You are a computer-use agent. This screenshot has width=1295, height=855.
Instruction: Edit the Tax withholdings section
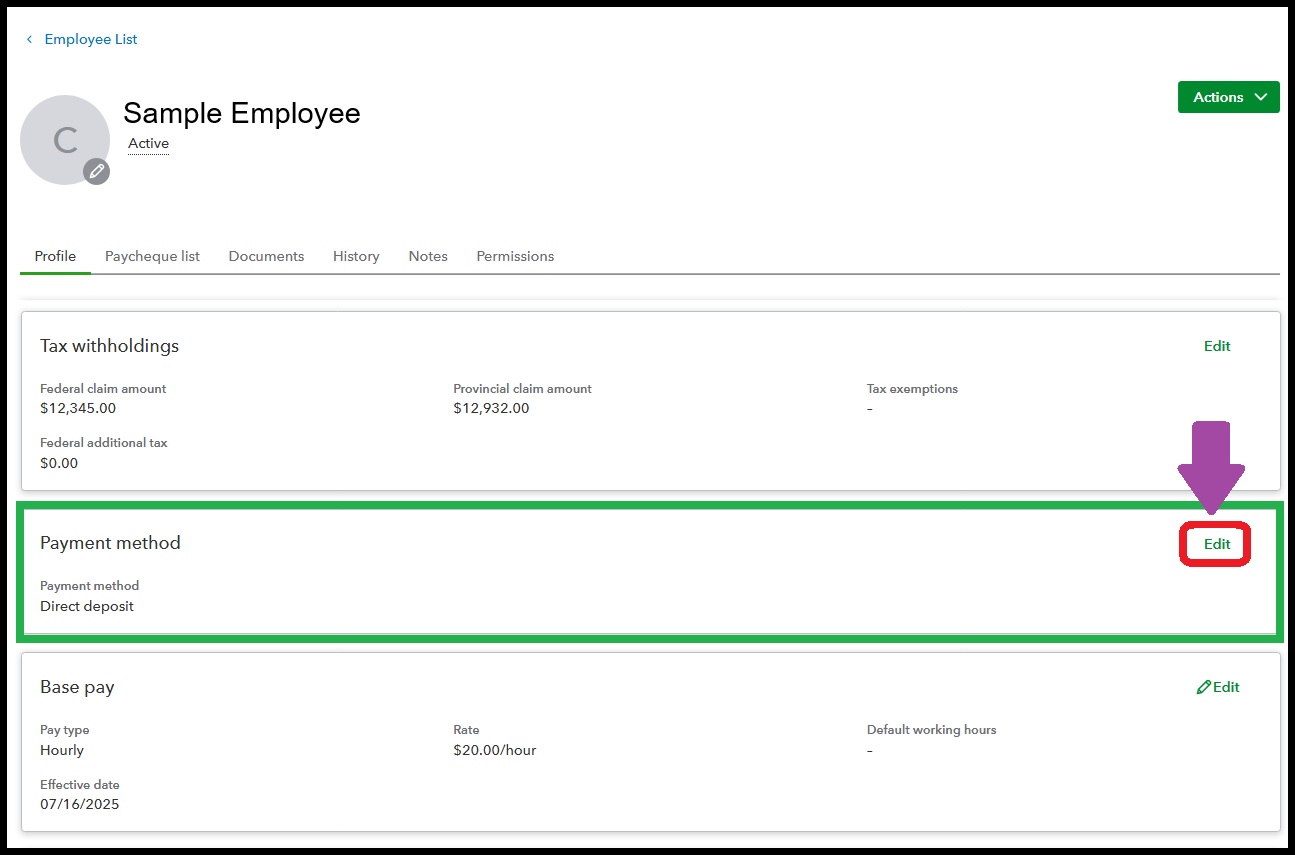(x=1217, y=346)
